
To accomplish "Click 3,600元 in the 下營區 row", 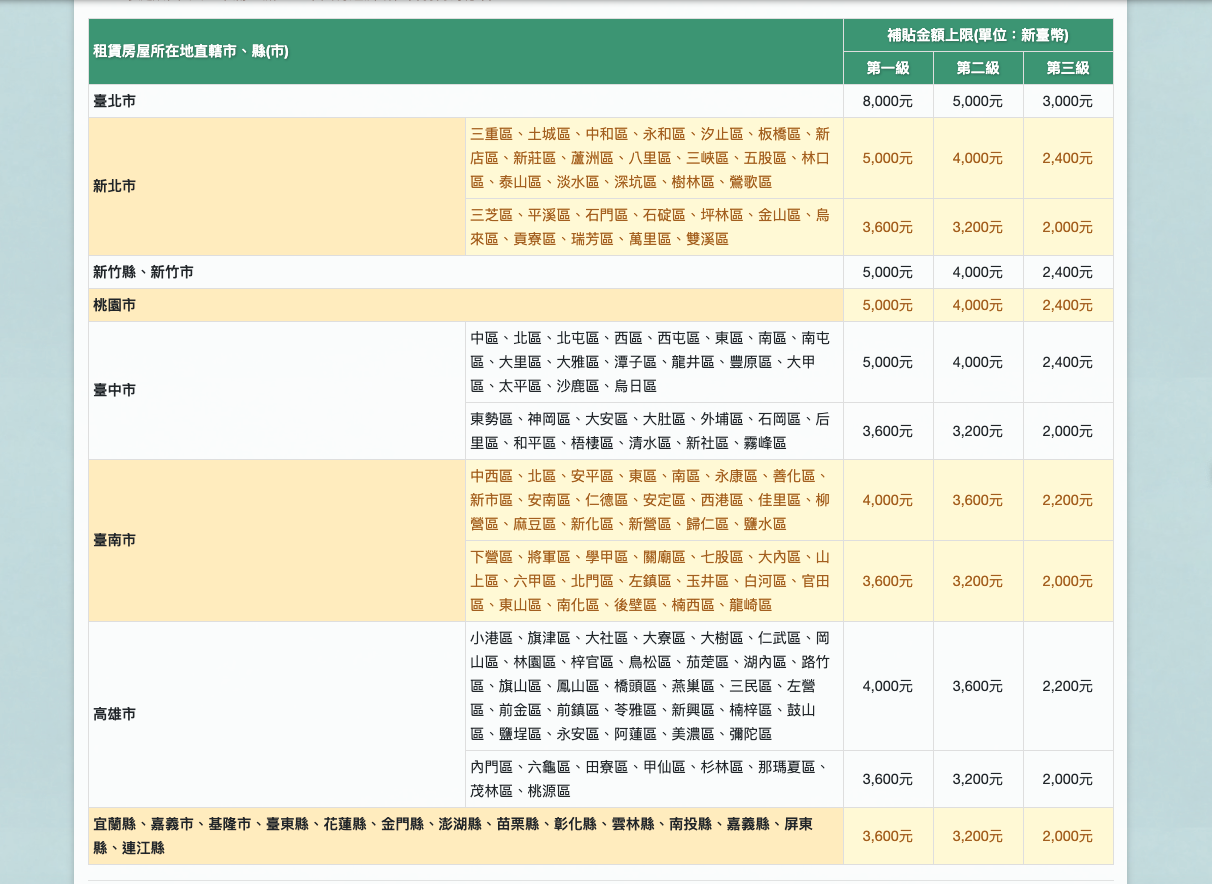I will pyautogui.click(x=888, y=581).
